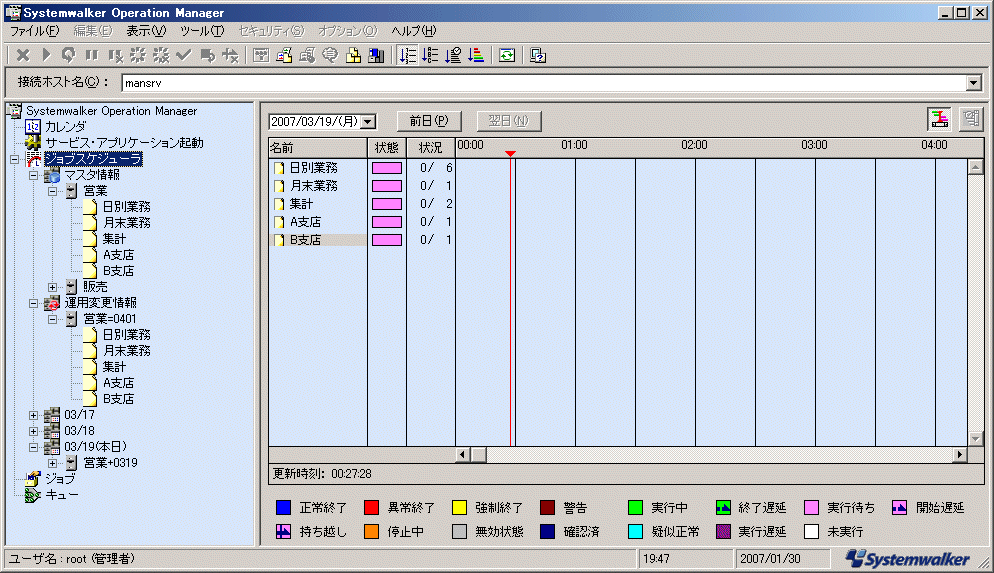This screenshot has width=994, height=573.
Task: Click the grayed delete X toolbar icon
Action: coord(23,56)
